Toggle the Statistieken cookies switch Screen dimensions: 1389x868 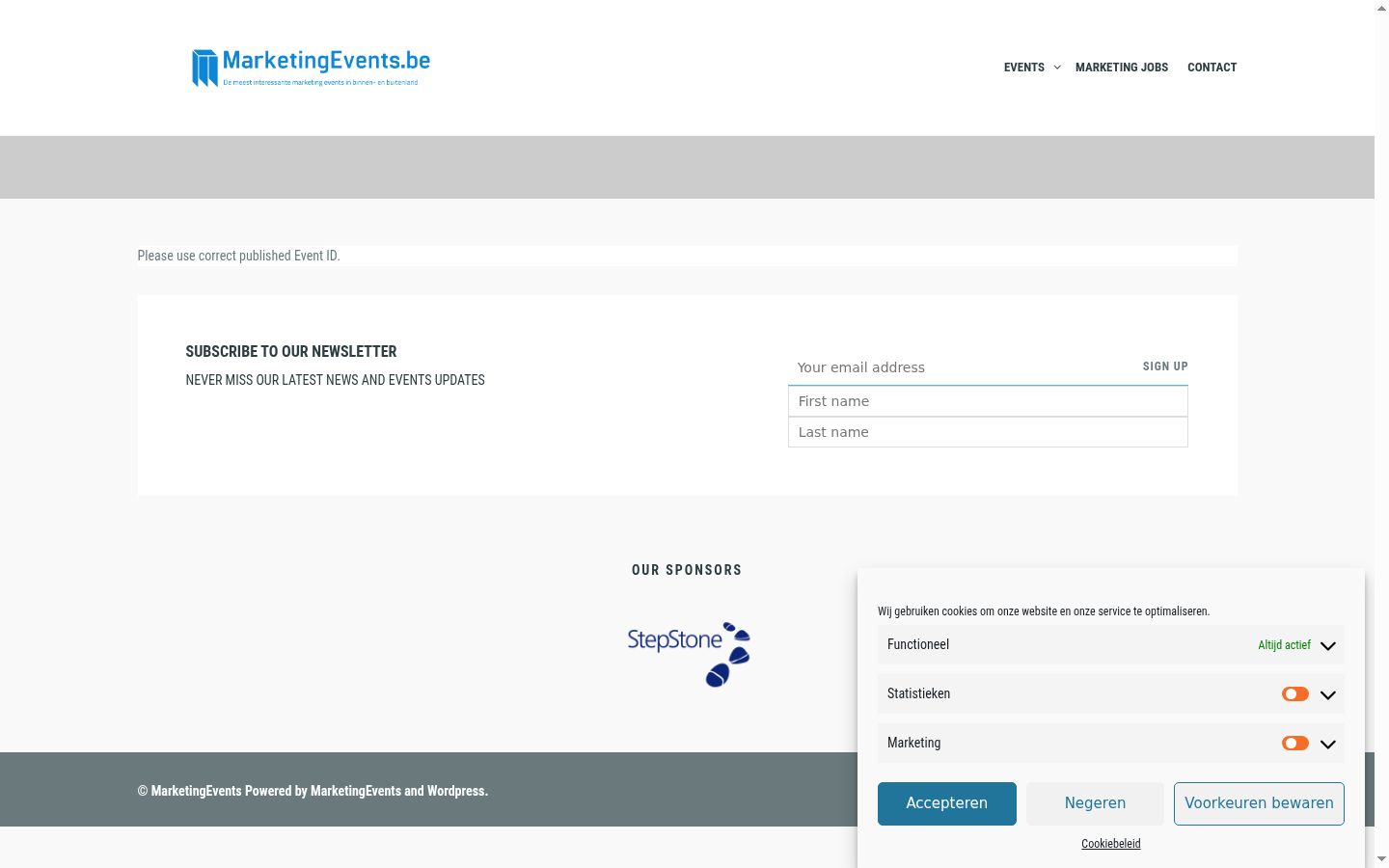tap(1295, 694)
